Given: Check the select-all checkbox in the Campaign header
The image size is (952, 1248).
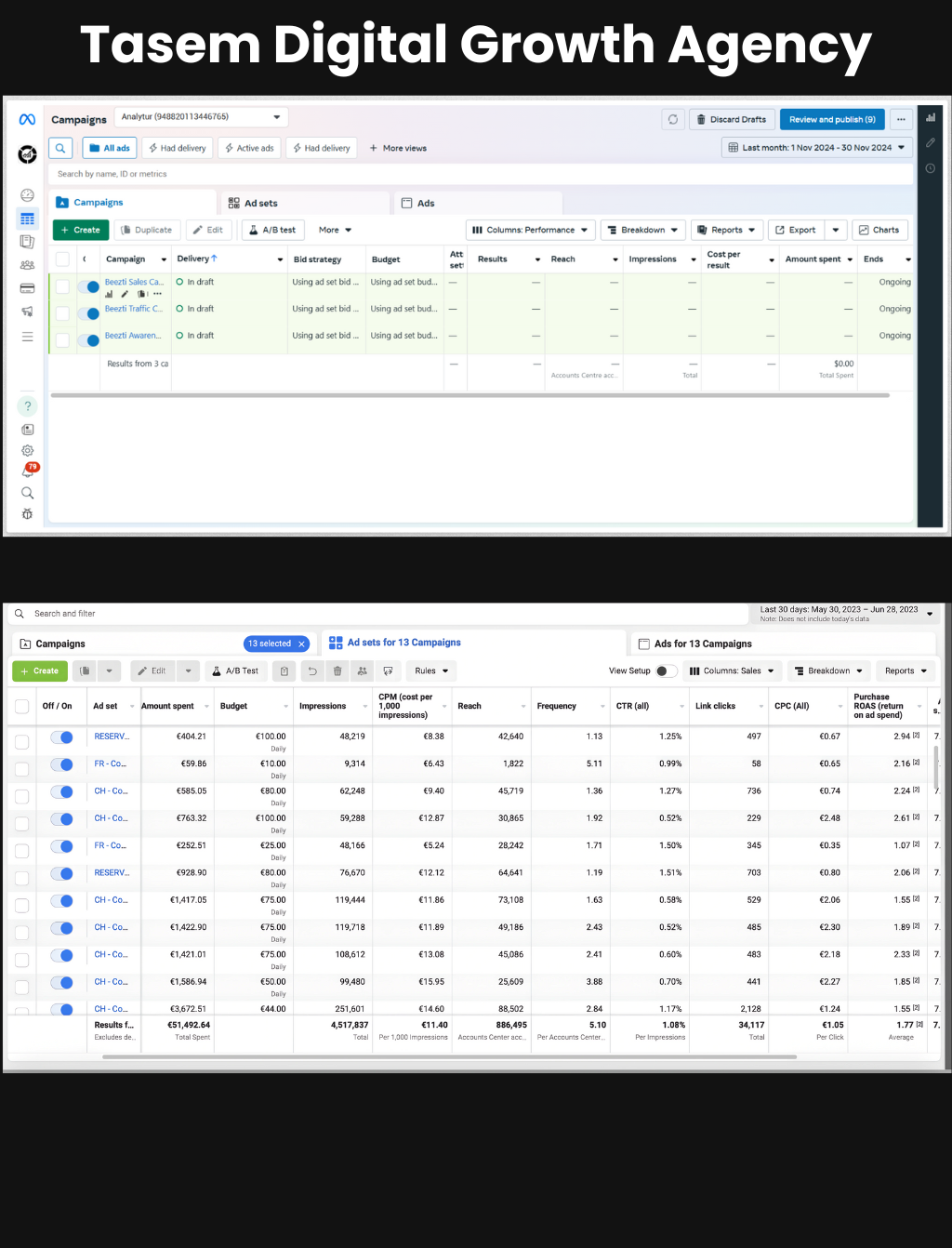Looking at the screenshot, I should 62,259.
